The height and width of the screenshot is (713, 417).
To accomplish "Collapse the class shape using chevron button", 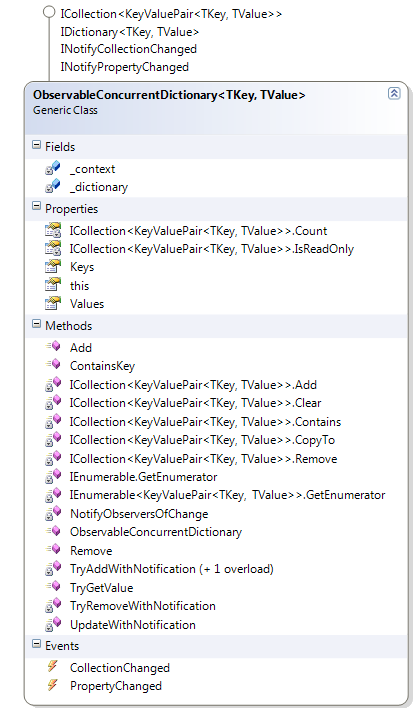I will pos(394,93).
